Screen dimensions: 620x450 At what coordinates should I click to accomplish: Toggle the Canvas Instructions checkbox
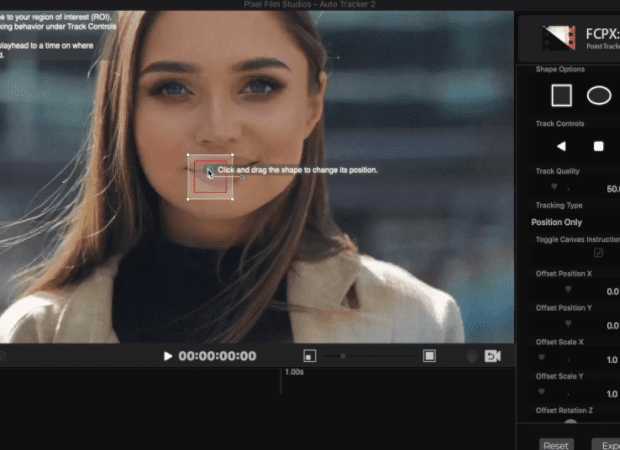point(598,253)
